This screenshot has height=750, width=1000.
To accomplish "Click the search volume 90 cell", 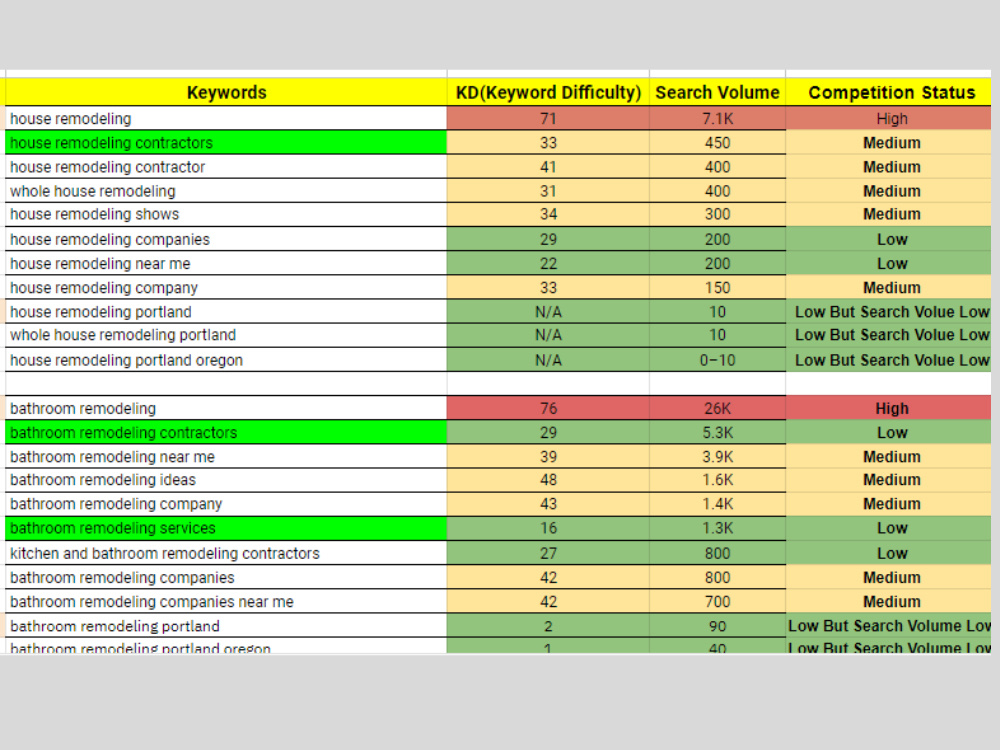I will click(x=717, y=626).
